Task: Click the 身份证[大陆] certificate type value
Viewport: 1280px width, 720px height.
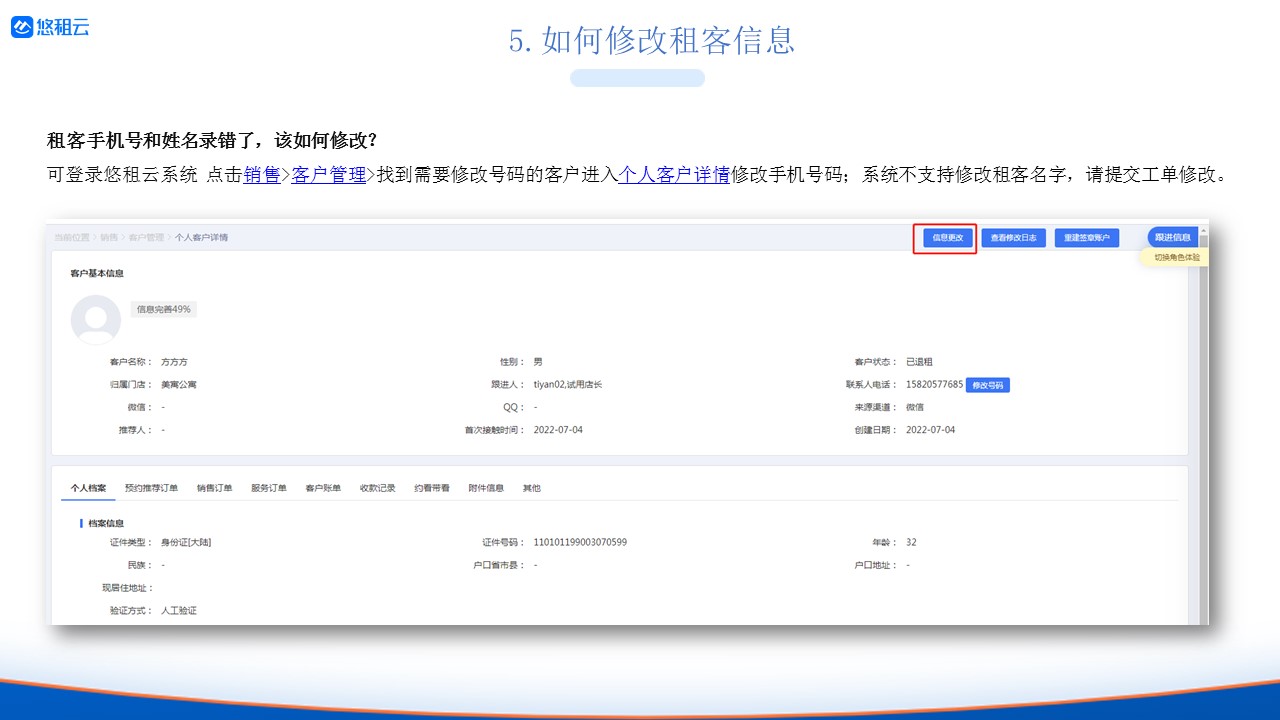Action: (186, 542)
